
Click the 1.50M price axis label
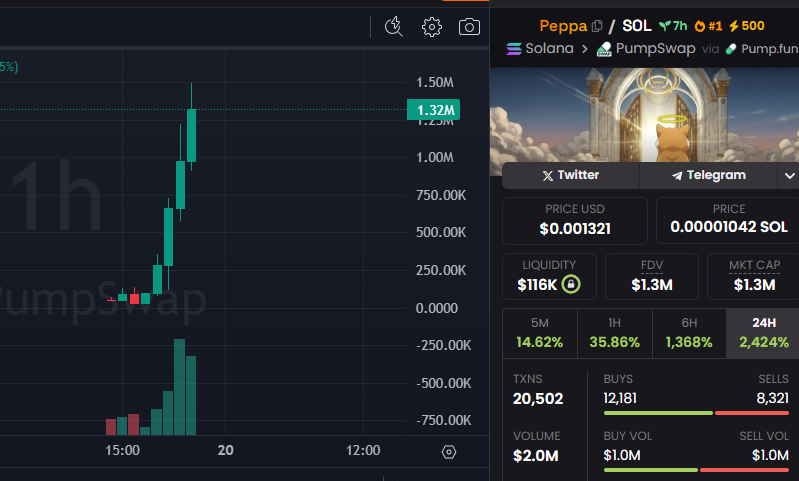coord(435,83)
